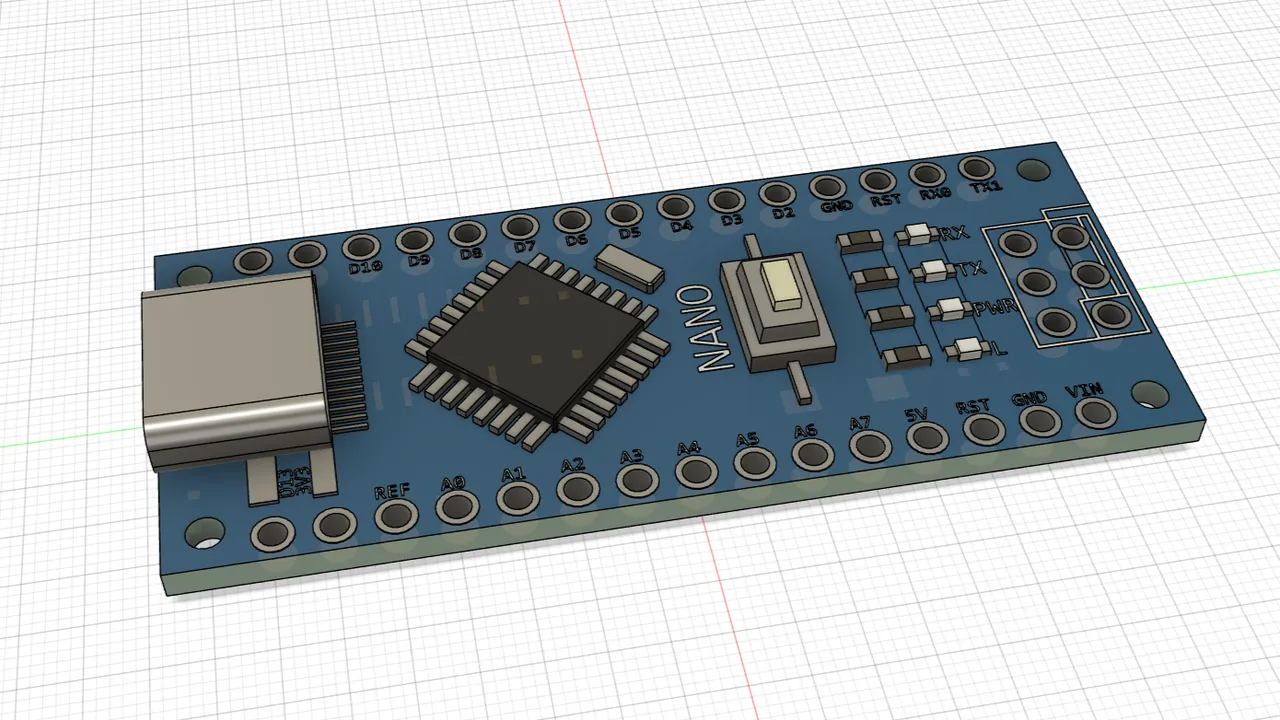The height and width of the screenshot is (720, 1280).
Task: Select the D2 pin hole
Action: pos(775,194)
